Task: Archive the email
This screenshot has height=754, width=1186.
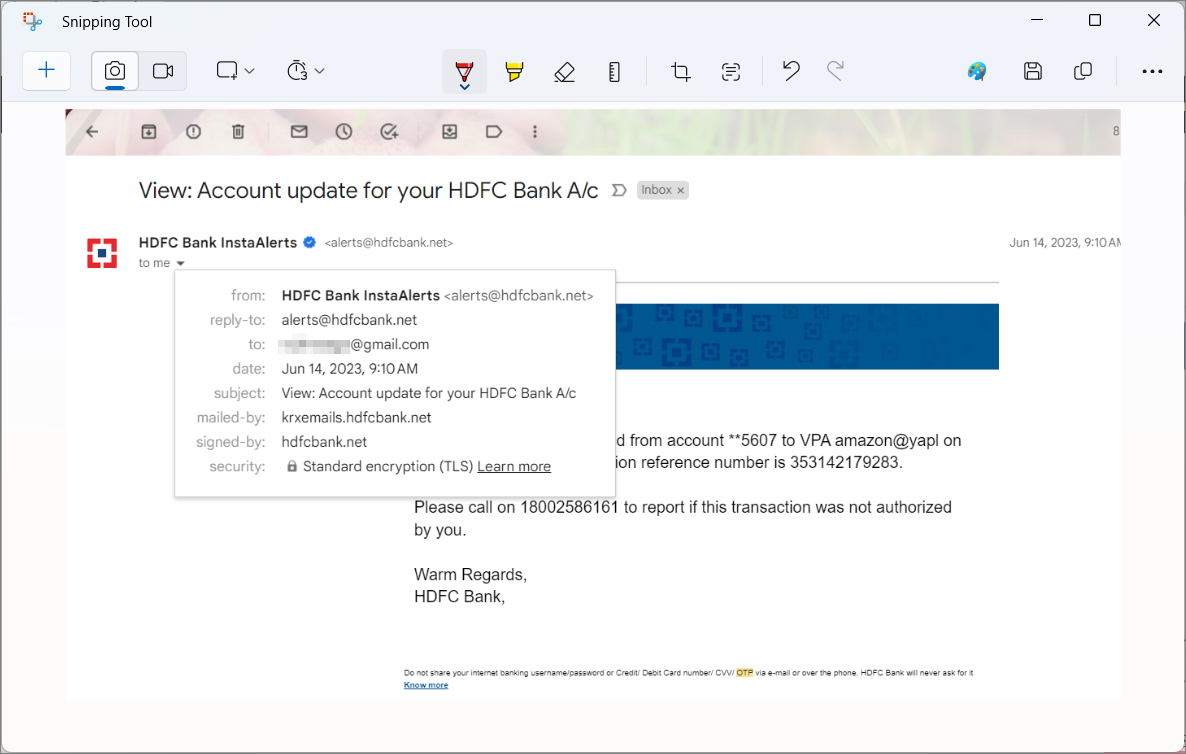Action: (x=148, y=131)
